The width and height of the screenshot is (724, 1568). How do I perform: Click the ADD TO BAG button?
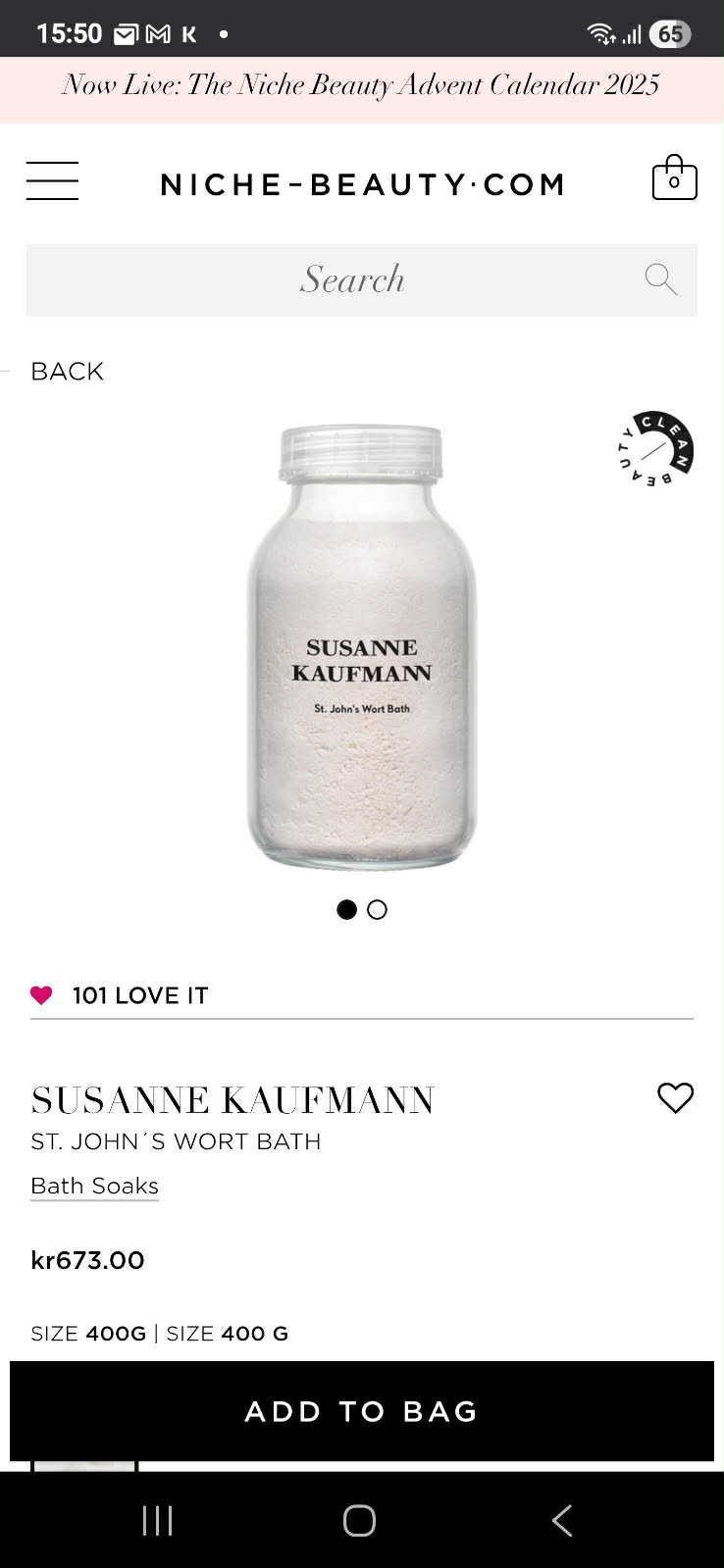pyautogui.click(x=362, y=1411)
